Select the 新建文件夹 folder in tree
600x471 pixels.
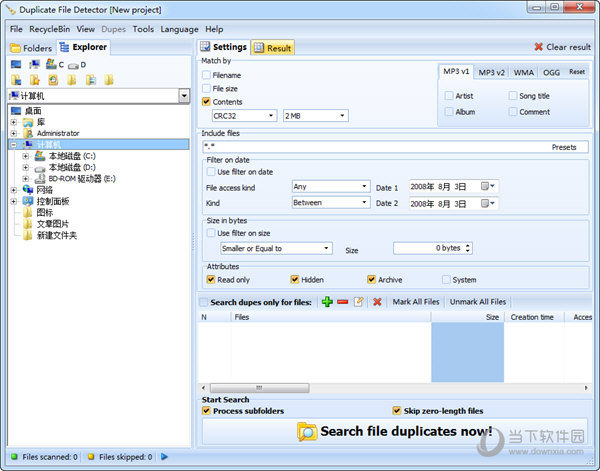(x=57, y=235)
